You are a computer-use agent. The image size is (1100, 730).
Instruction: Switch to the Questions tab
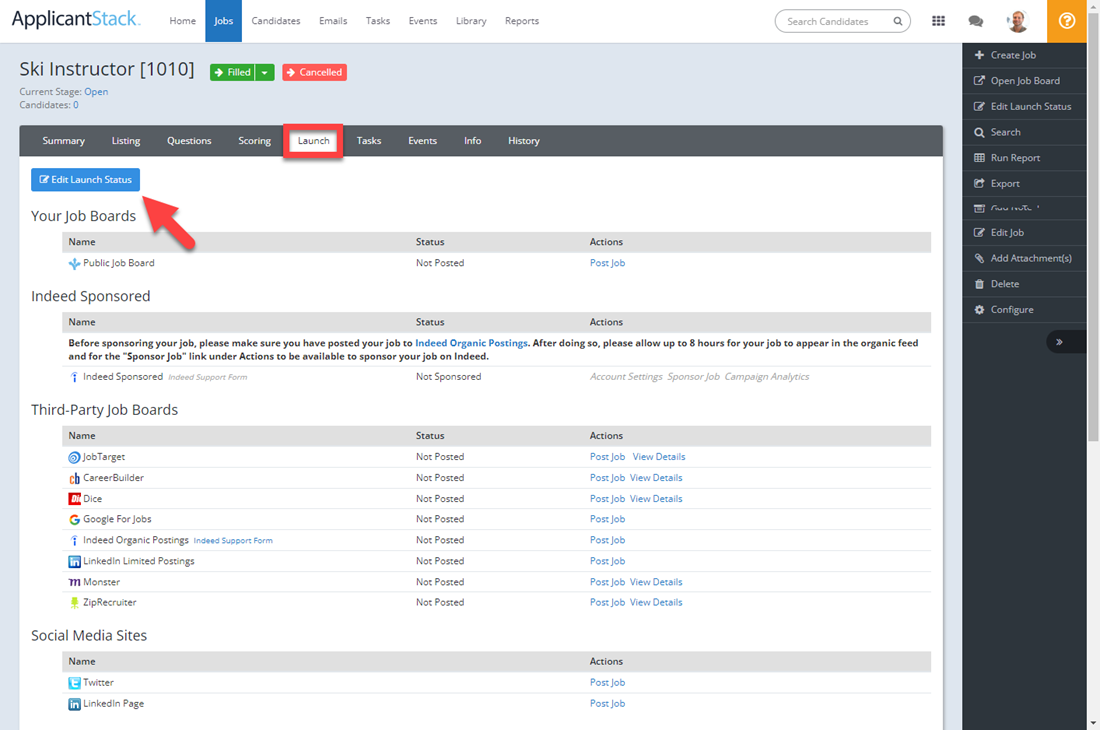point(189,141)
